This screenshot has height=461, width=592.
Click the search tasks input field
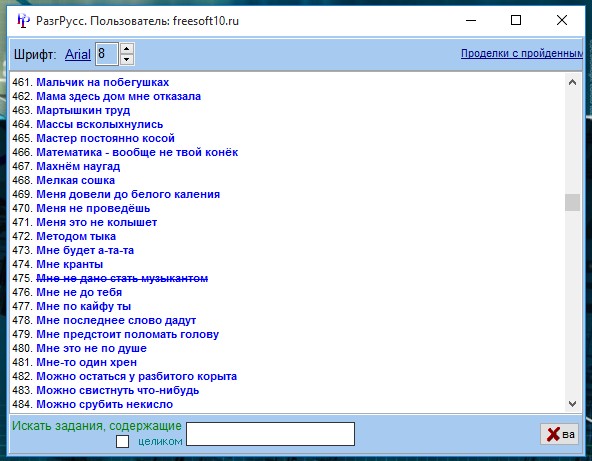coord(270,434)
